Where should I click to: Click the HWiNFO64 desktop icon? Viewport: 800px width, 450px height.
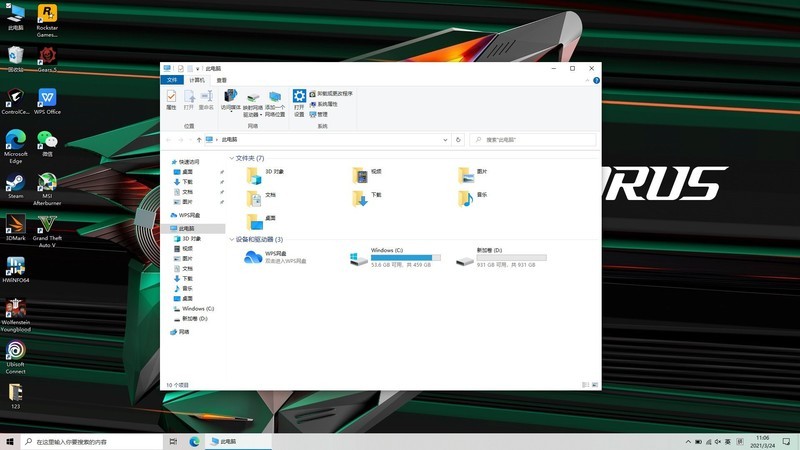[15, 269]
